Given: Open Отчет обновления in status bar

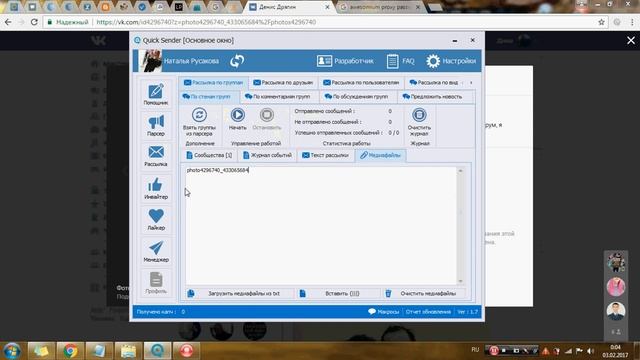Looking at the screenshot, I should tap(428, 312).
